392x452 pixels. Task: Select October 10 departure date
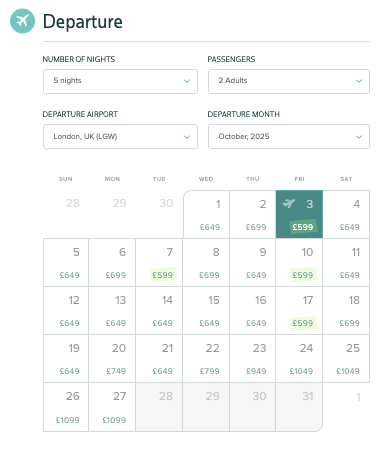point(299,262)
